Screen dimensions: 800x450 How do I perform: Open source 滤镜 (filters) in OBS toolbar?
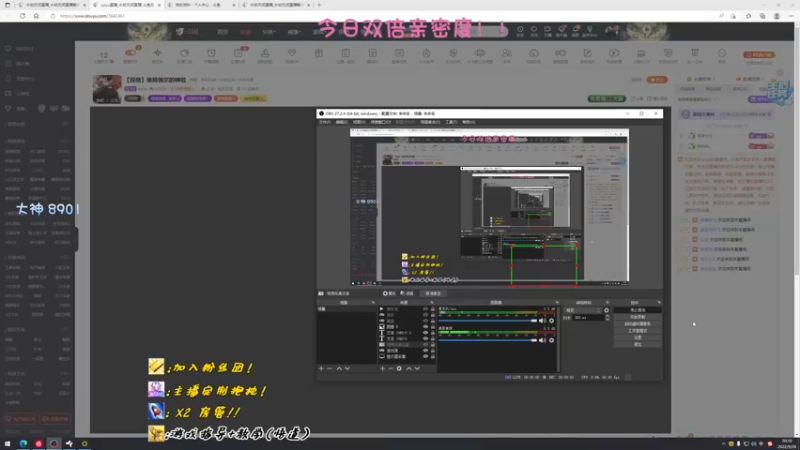407,293
